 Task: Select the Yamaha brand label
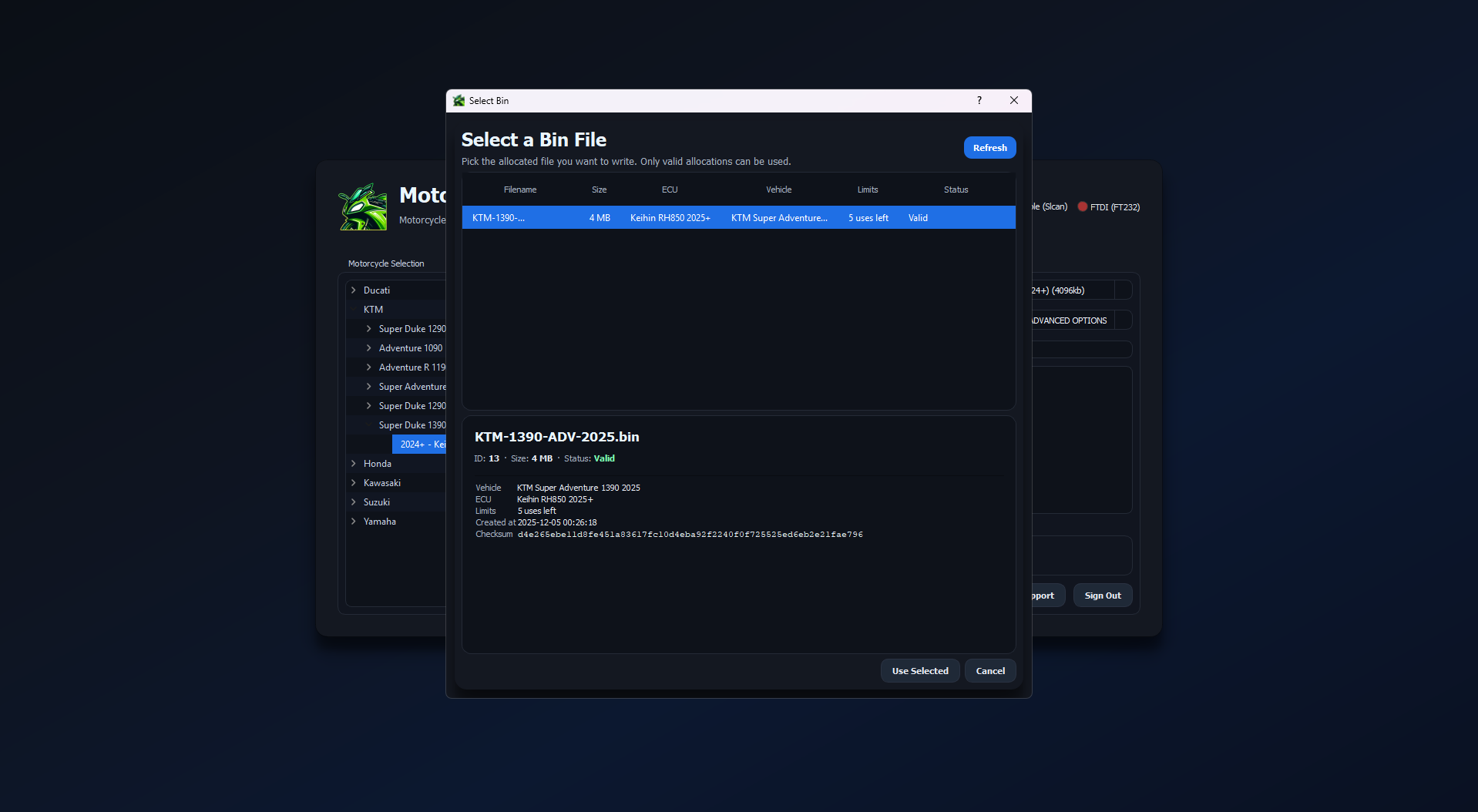[x=380, y=522]
